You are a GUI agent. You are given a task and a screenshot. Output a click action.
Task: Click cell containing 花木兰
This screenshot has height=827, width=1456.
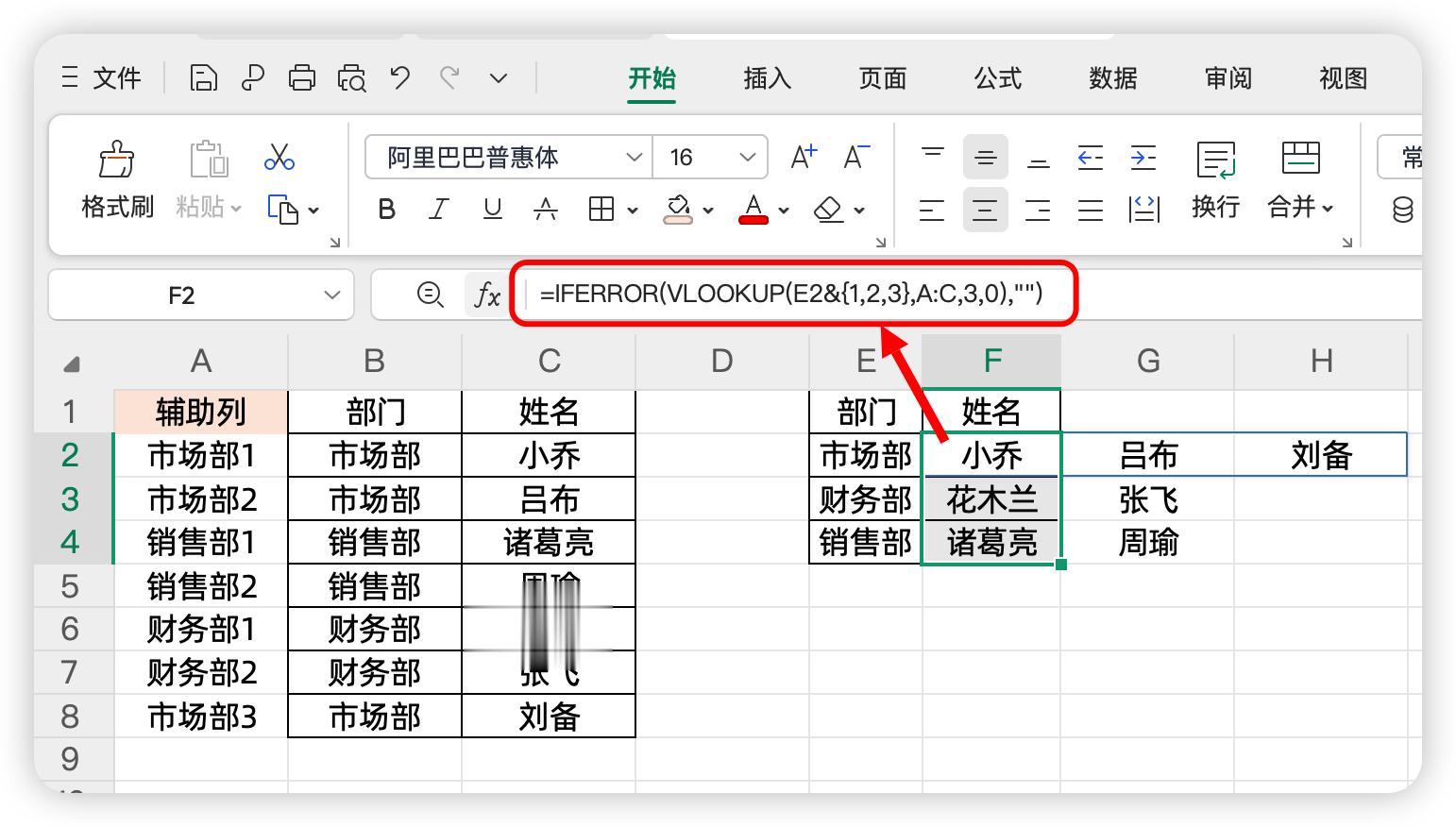[x=991, y=498]
